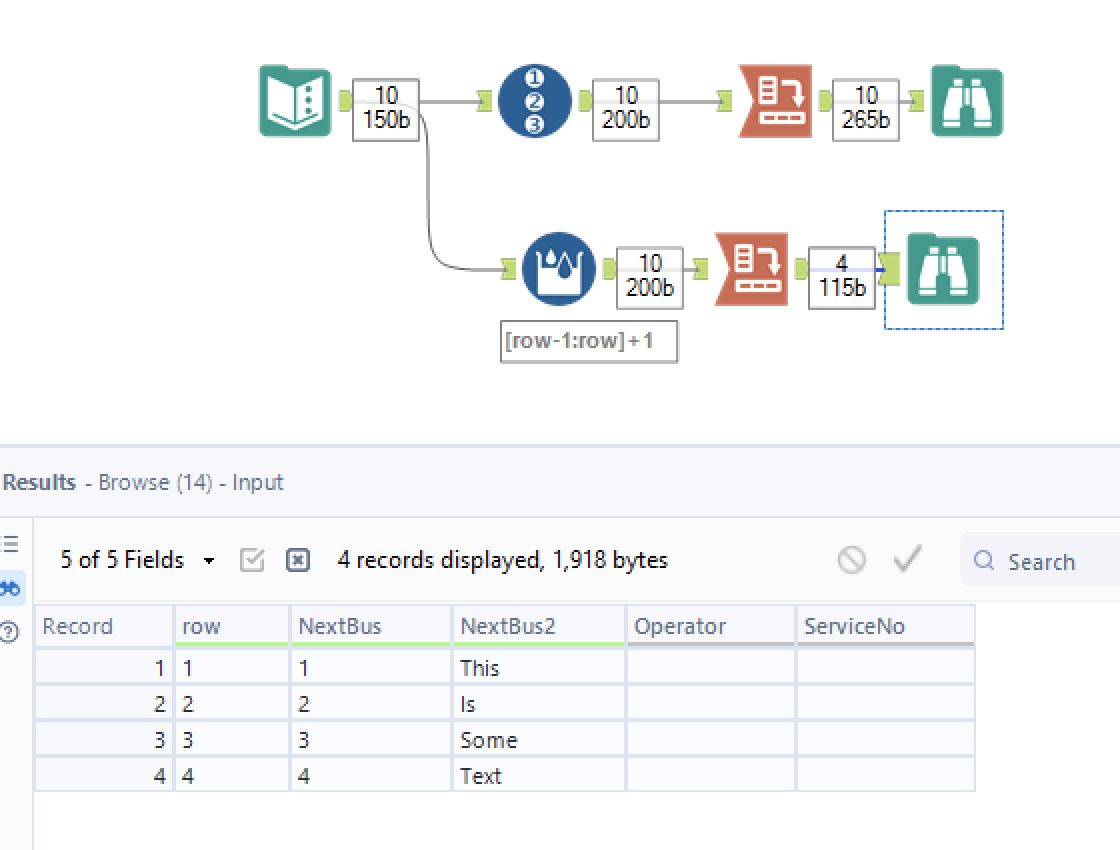Click the upper Cross Tab tool
Viewport: 1120px width, 850px height.
[x=775, y=101]
